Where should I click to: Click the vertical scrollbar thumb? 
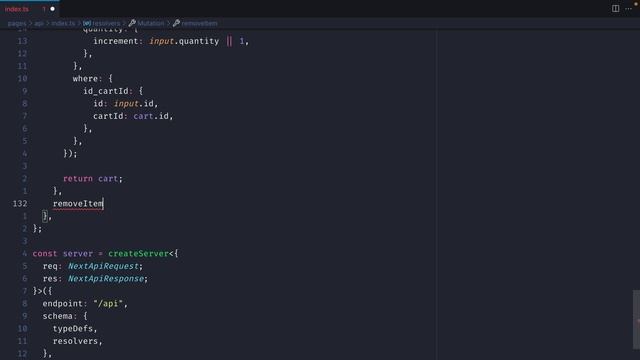pos(636,320)
